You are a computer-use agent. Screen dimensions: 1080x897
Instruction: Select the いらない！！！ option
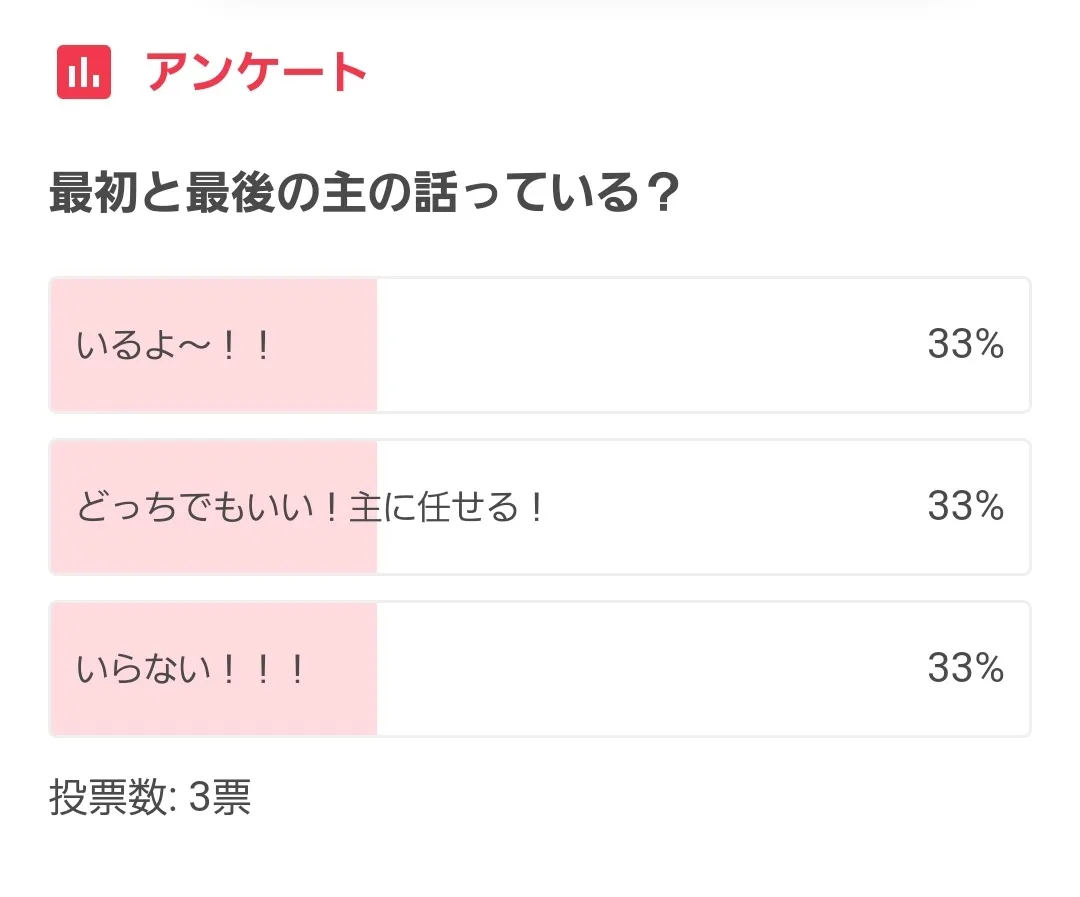pos(190,669)
